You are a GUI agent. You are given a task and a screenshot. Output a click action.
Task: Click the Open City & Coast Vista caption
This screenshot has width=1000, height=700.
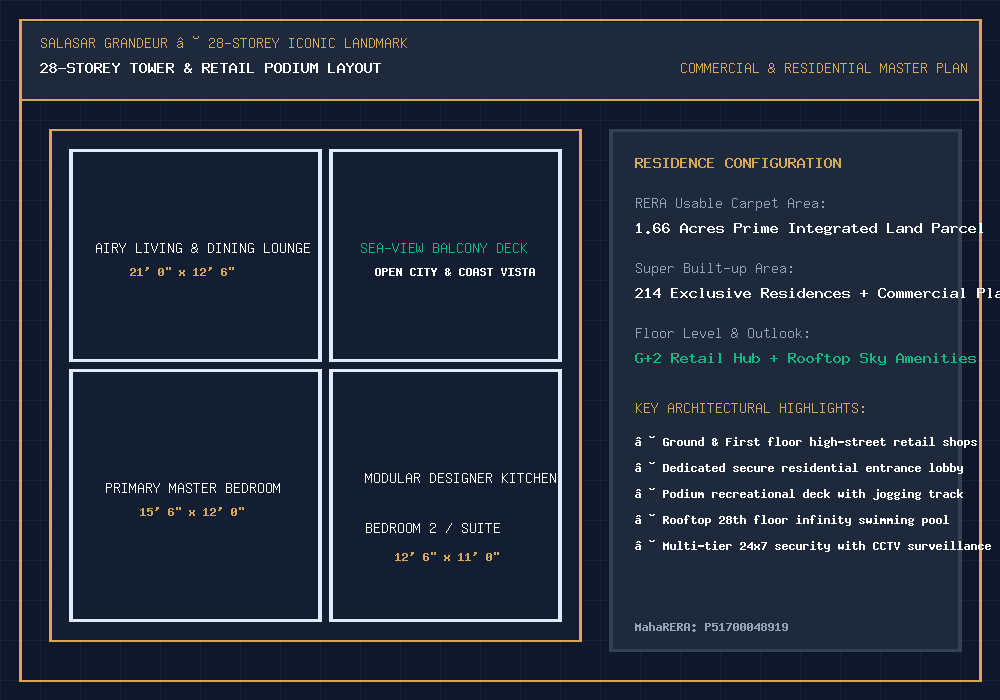tap(455, 272)
